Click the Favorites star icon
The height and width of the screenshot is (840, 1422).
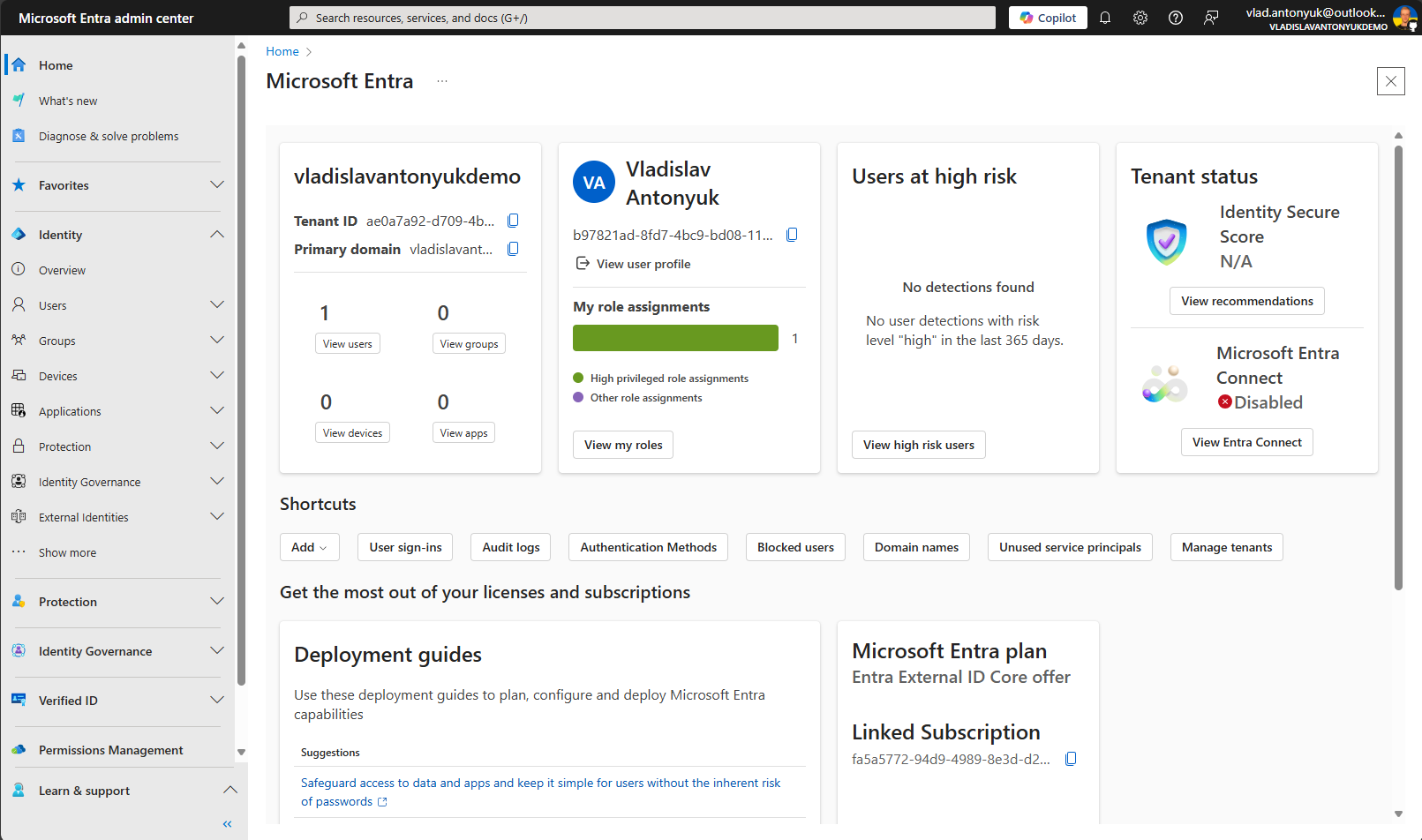pos(19,185)
